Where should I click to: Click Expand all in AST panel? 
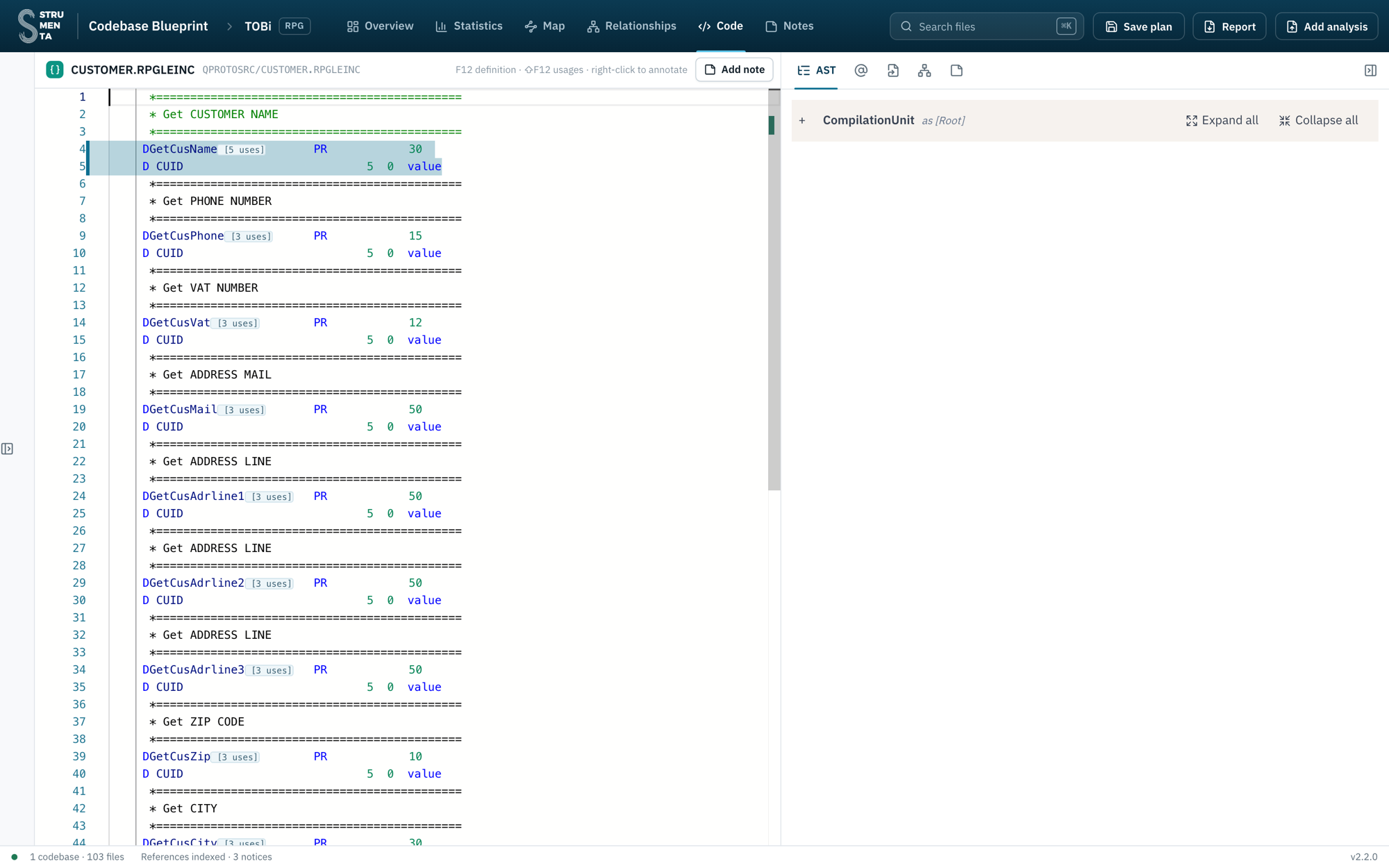click(x=1222, y=120)
